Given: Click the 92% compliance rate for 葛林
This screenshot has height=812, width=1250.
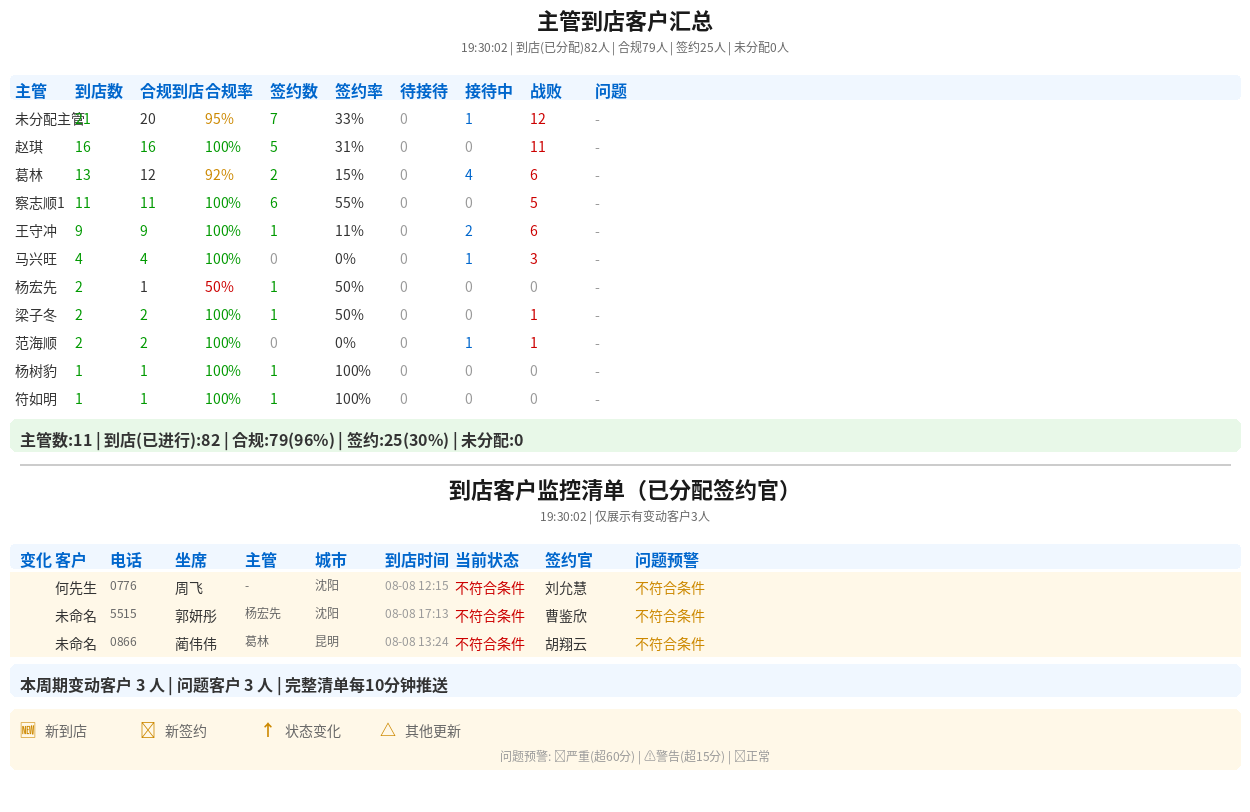Looking at the screenshot, I should 219,175.
